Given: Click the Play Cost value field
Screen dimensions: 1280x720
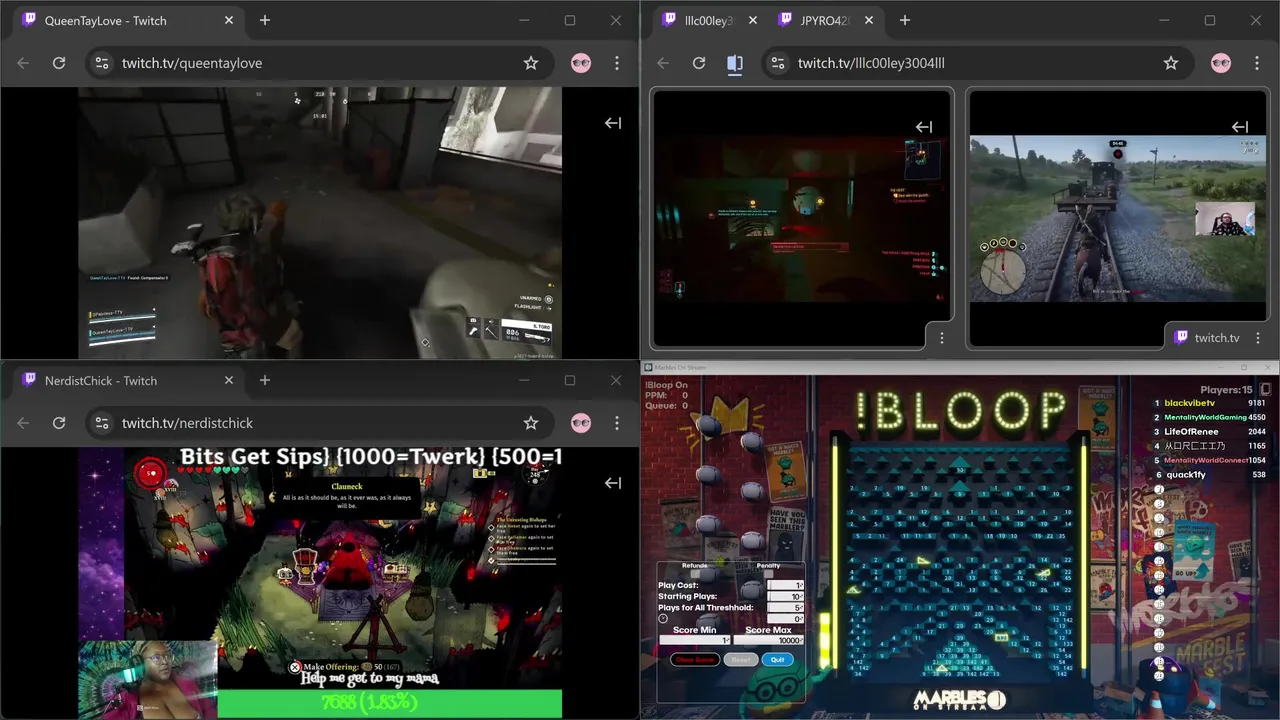Looking at the screenshot, I should [785, 585].
